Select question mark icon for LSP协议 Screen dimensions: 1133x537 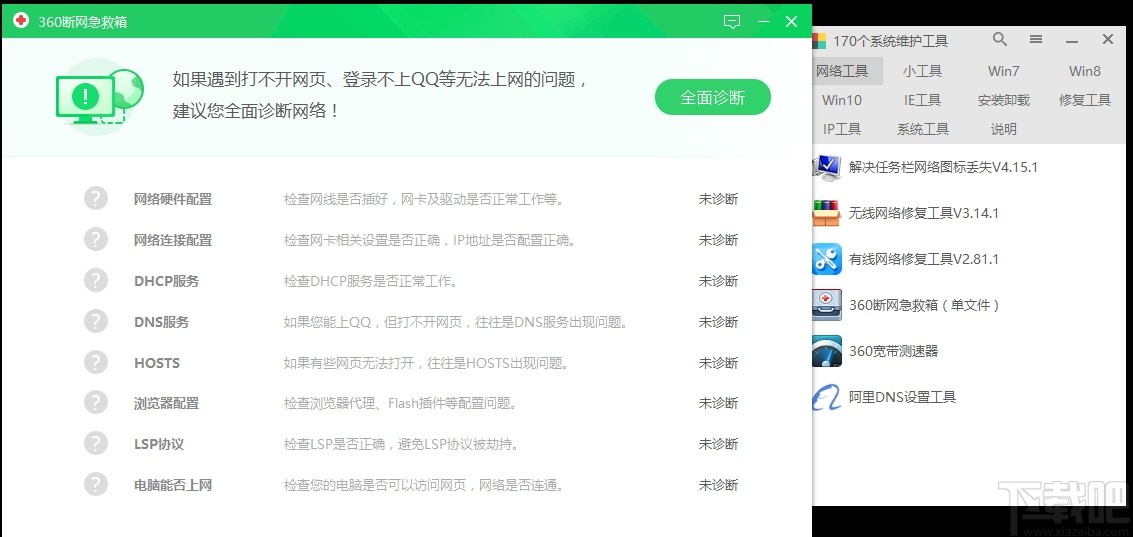point(95,443)
